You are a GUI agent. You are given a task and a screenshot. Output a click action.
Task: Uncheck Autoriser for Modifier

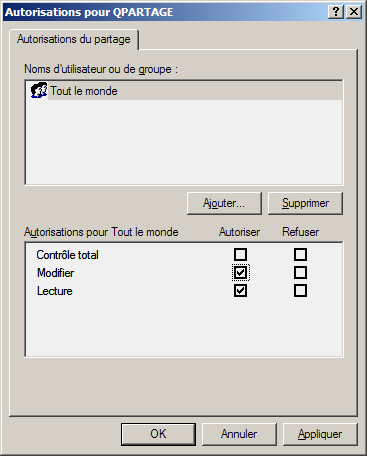click(240, 273)
